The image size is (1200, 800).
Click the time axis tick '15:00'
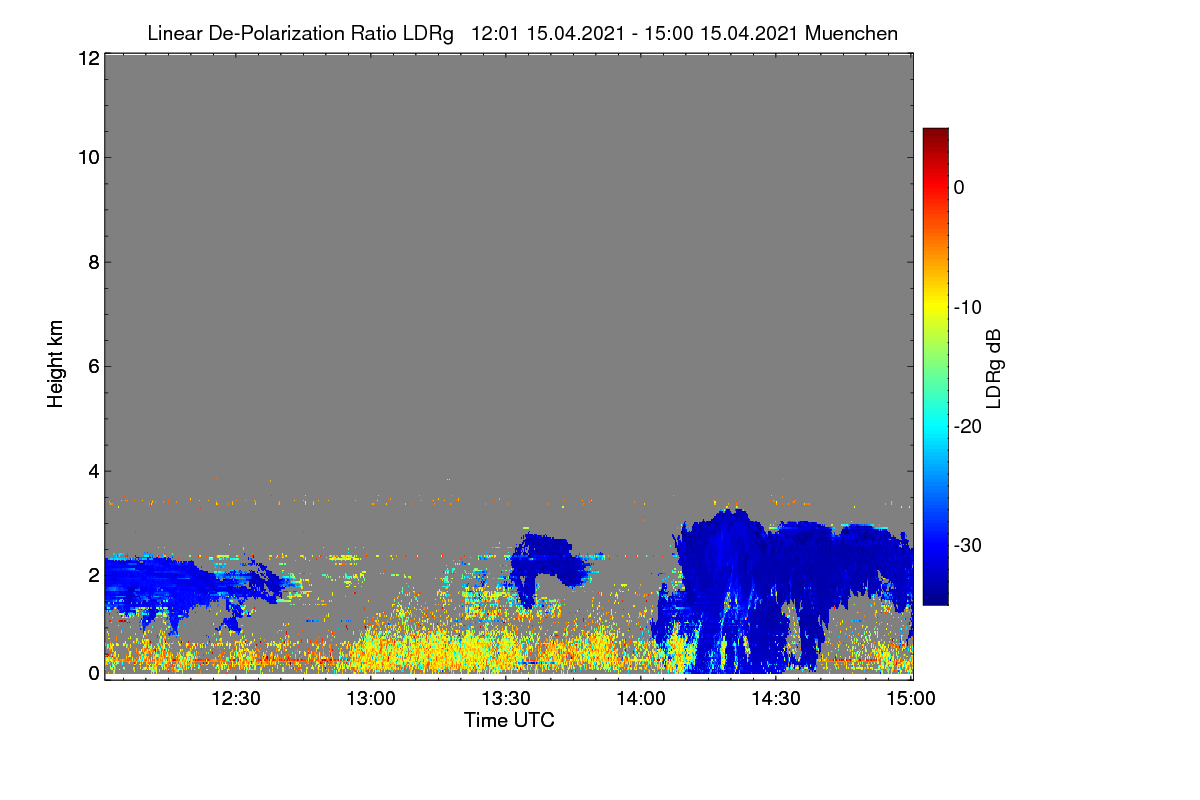point(911,699)
